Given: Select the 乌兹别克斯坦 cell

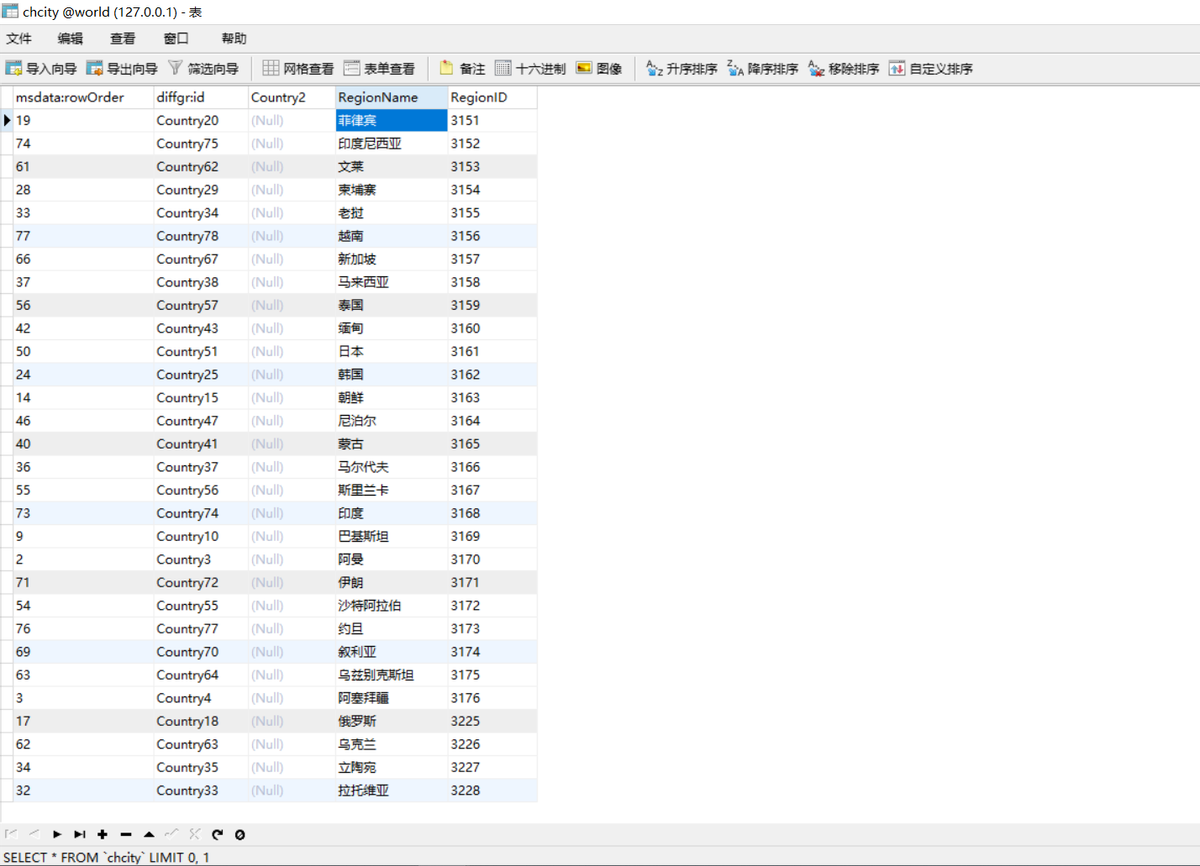Looking at the screenshot, I should click(x=392, y=675).
